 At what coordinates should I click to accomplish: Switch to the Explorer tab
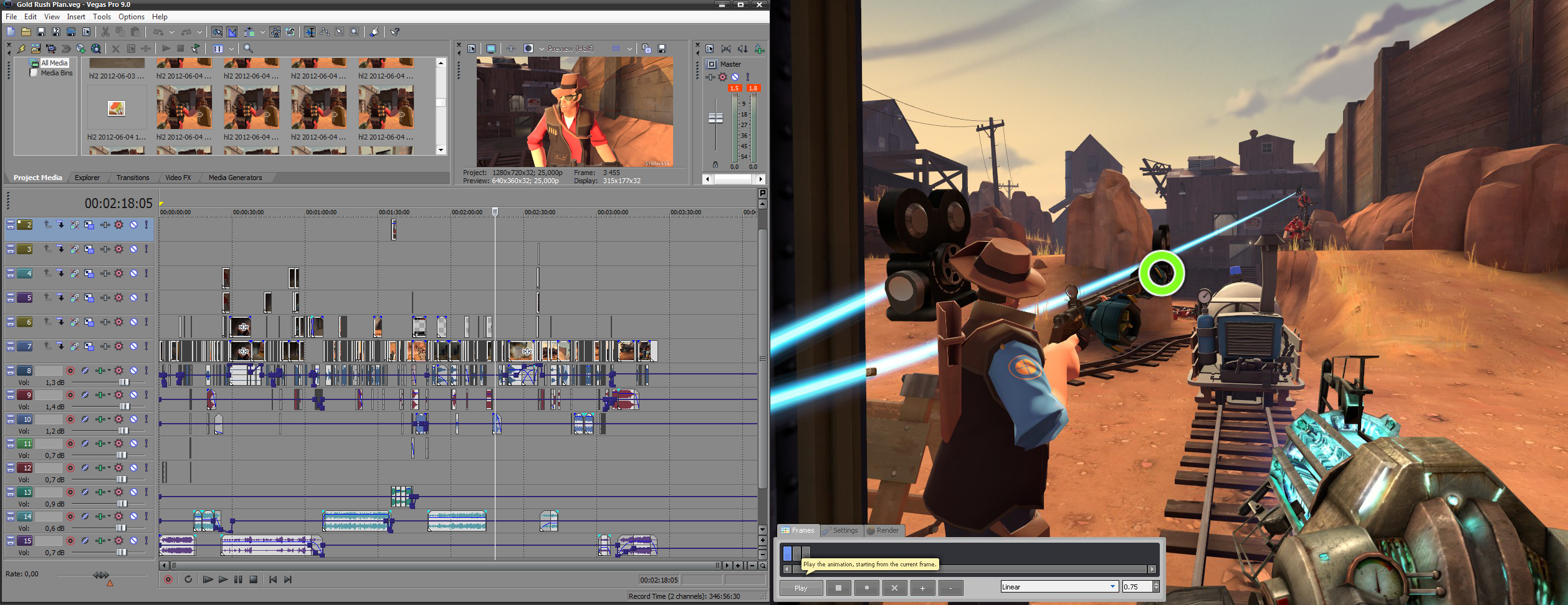pos(87,178)
